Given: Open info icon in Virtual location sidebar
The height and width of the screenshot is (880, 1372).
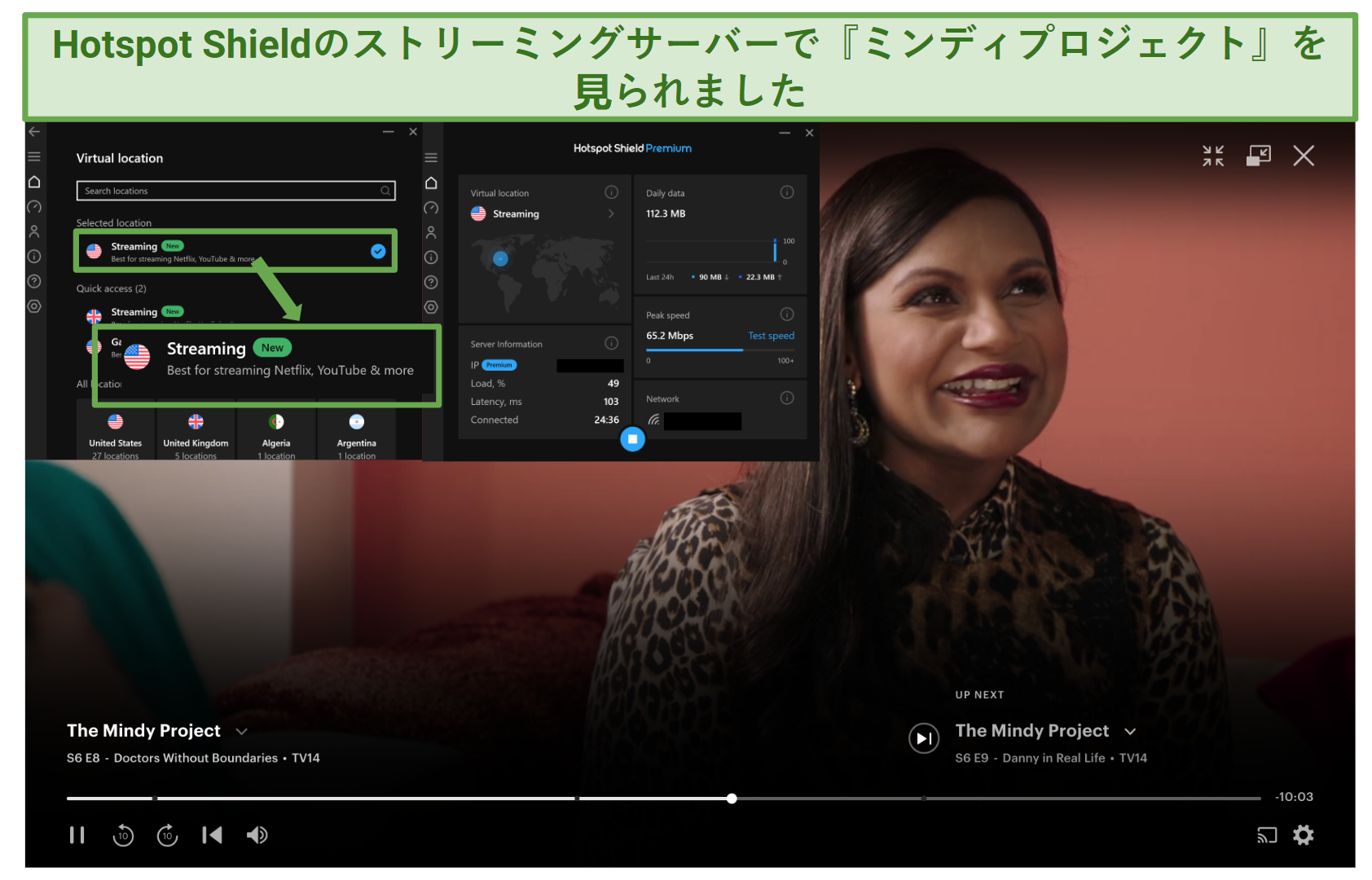Looking at the screenshot, I should [34, 257].
